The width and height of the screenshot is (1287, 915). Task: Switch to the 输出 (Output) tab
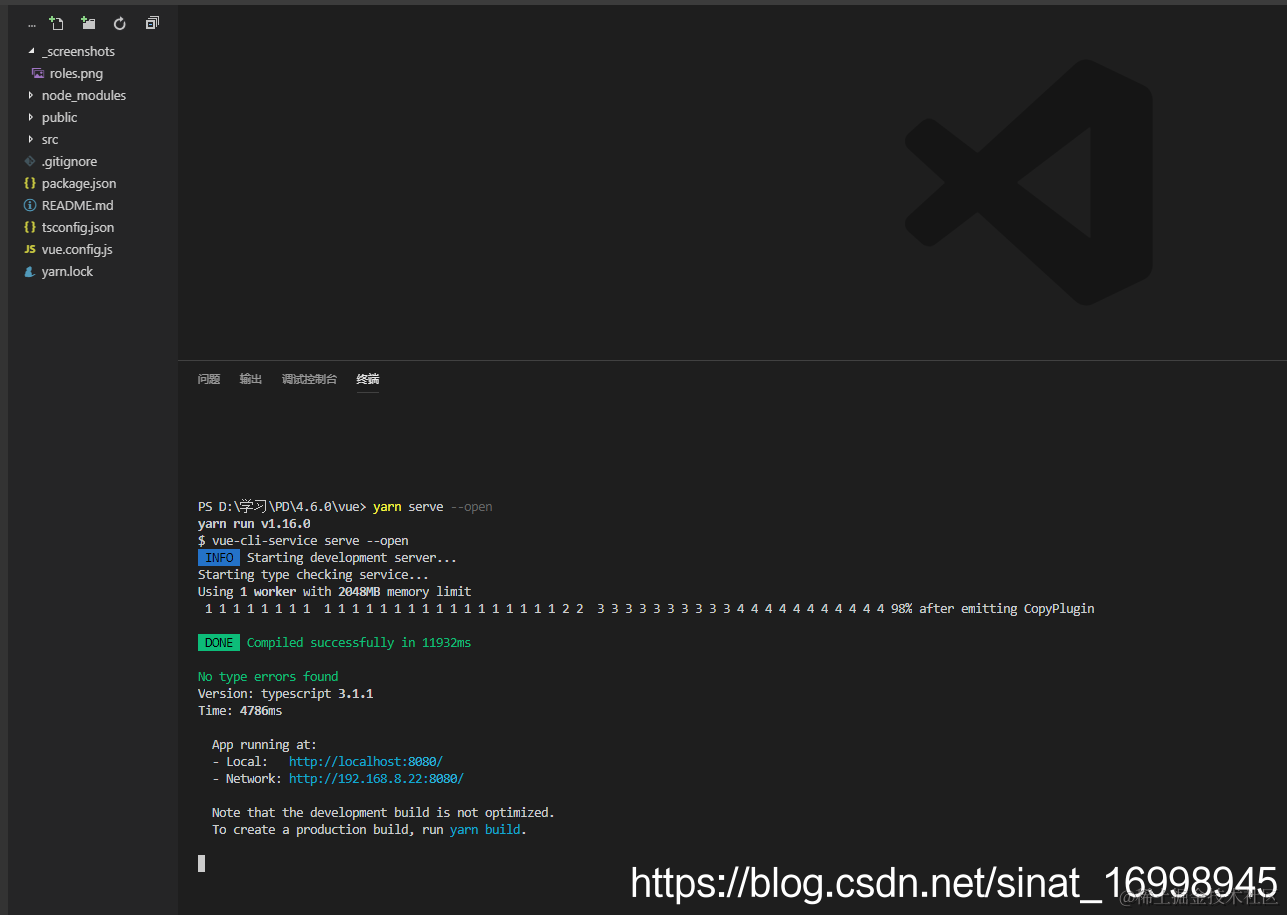[251, 379]
